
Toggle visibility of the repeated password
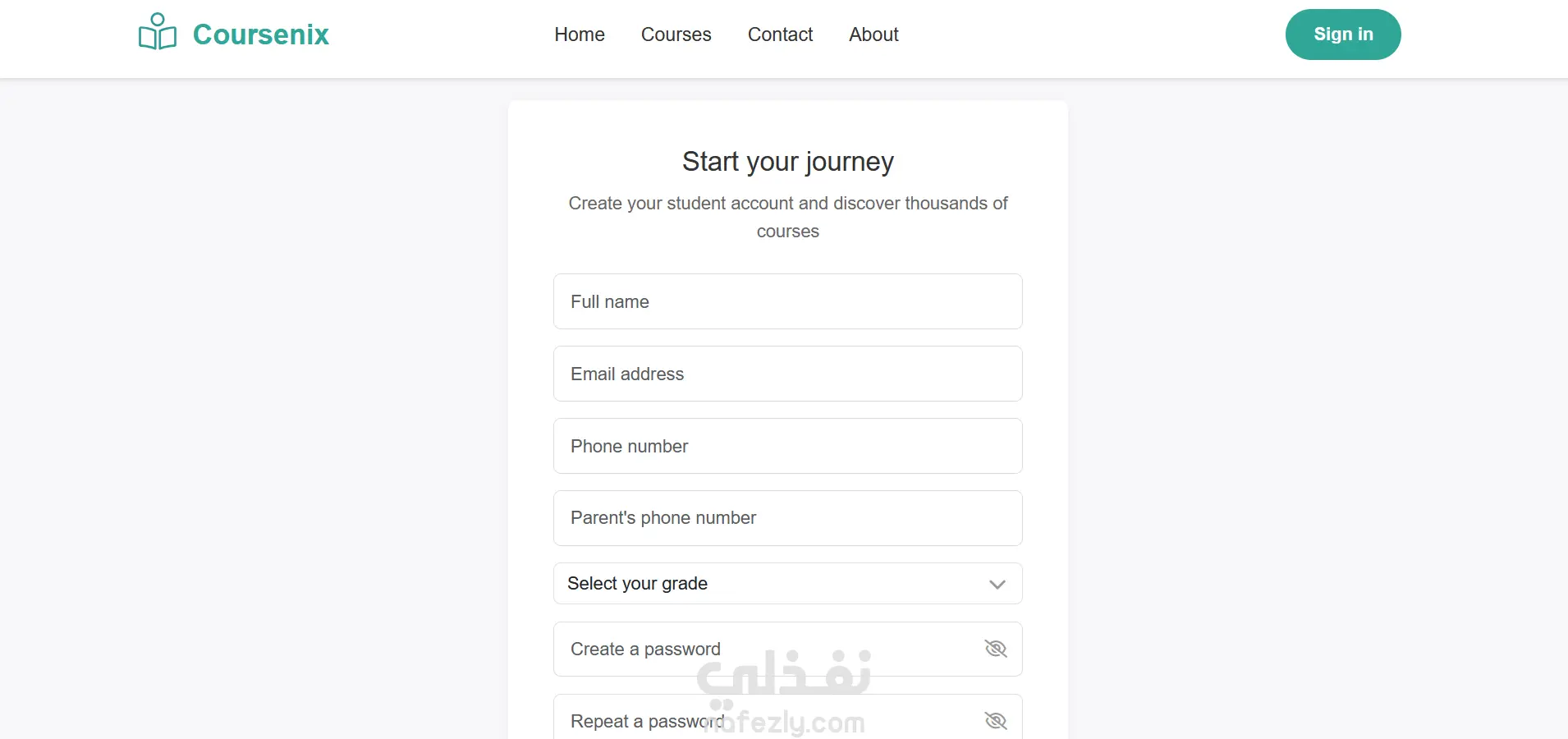[995, 721]
